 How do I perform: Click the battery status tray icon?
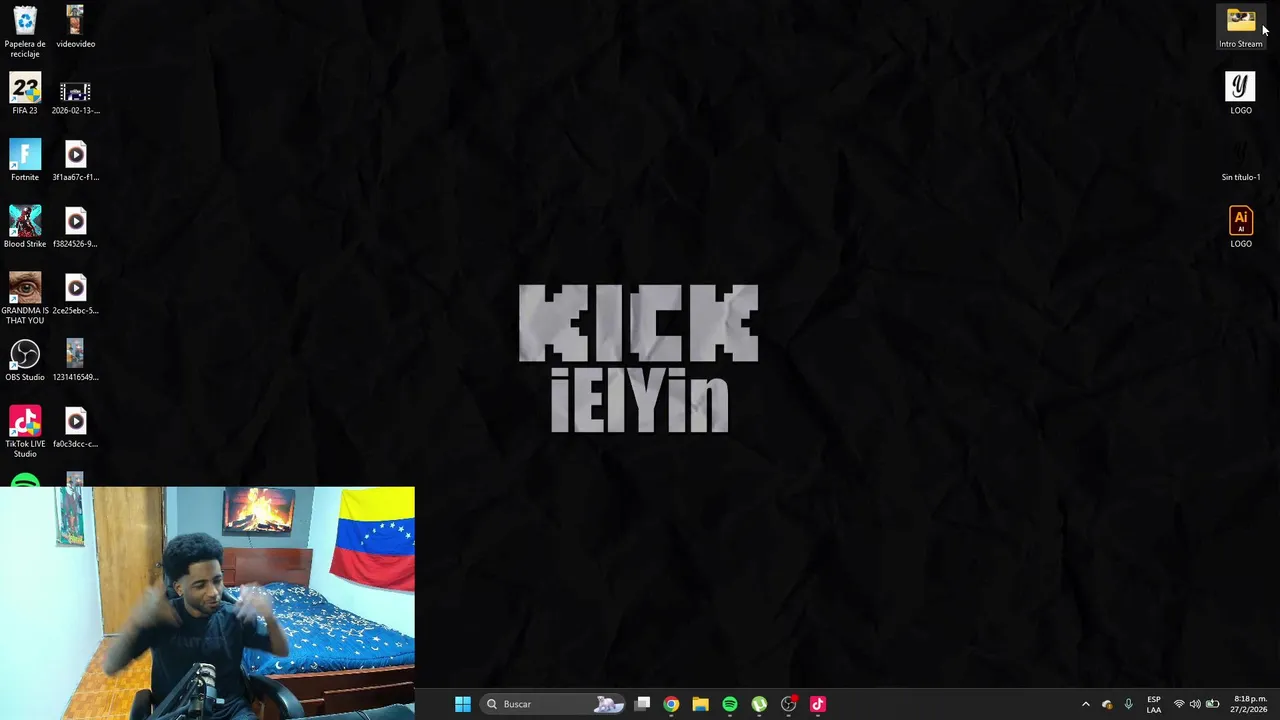click(1212, 704)
